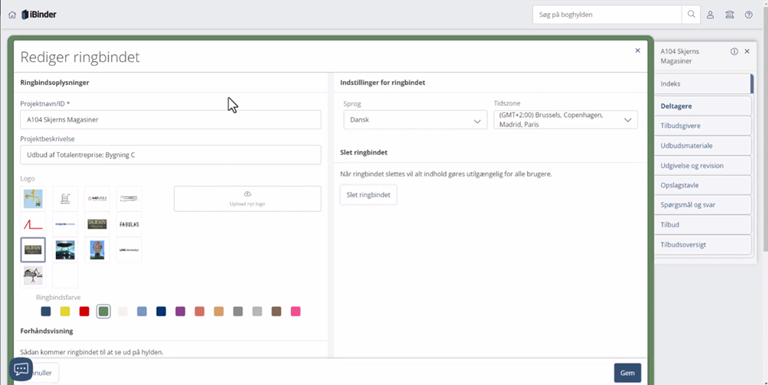Pick the red ringbind color
The image size is (768, 385).
(84, 312)
